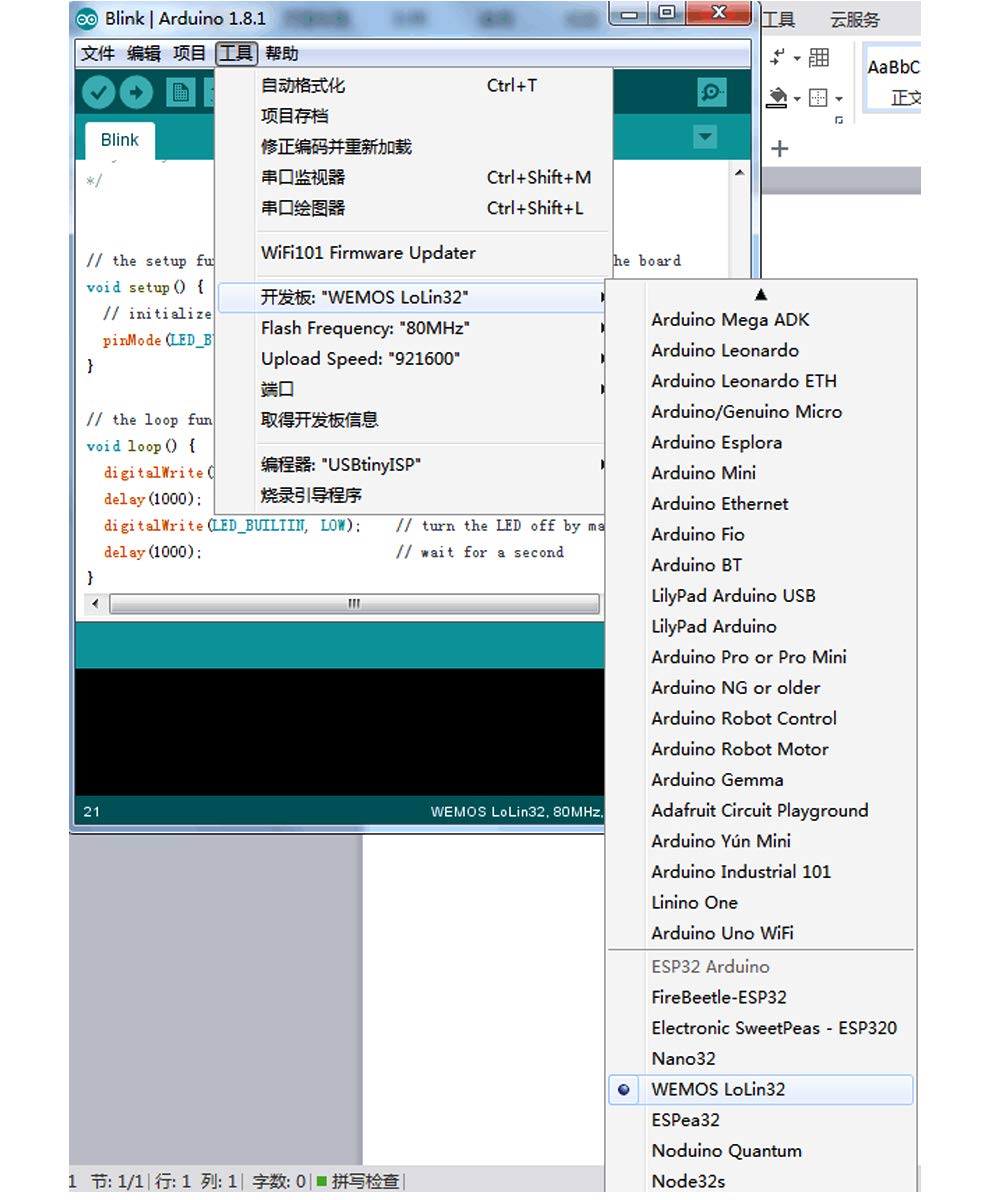The width and height of the screenshot is (1000, 1200).
Task: Click the editor horizontal scrollbar thumb
Action: [354, 604]
